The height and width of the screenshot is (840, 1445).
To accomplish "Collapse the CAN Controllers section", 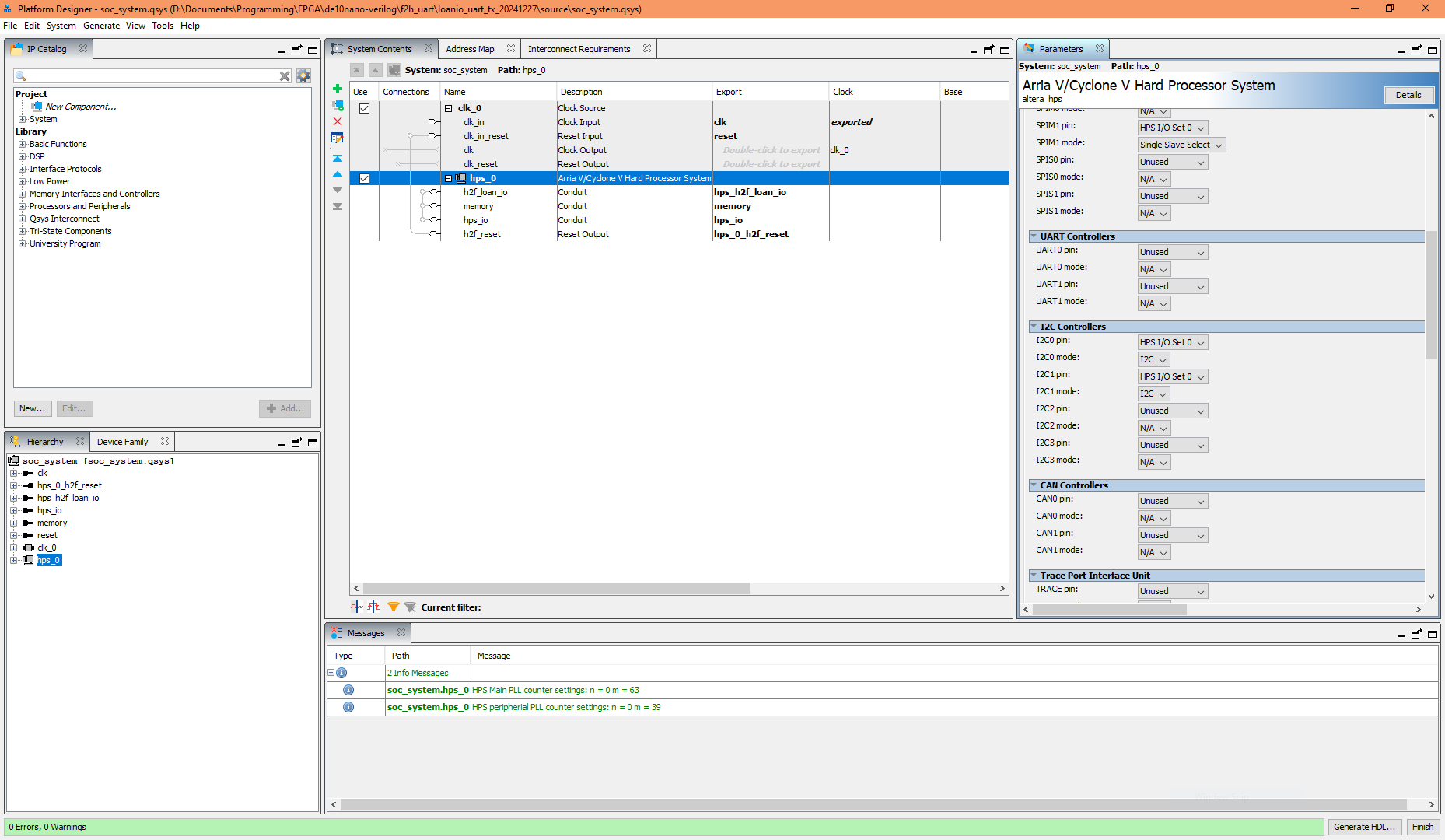I will click(x=1034, y=485).
